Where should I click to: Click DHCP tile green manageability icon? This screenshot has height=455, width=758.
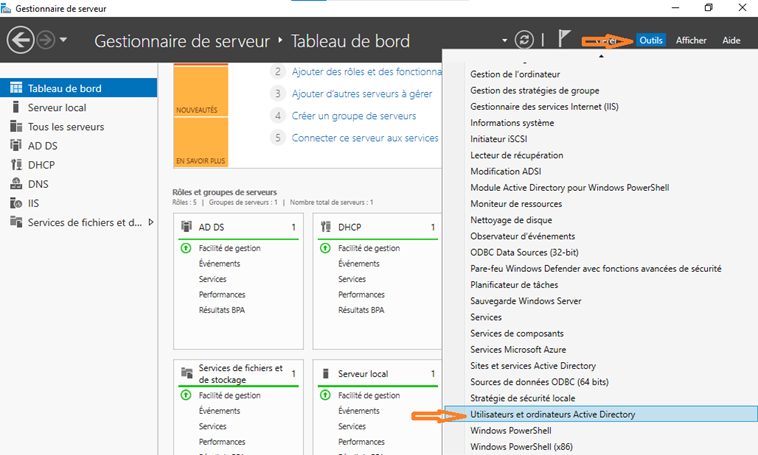tap(325, 248)
